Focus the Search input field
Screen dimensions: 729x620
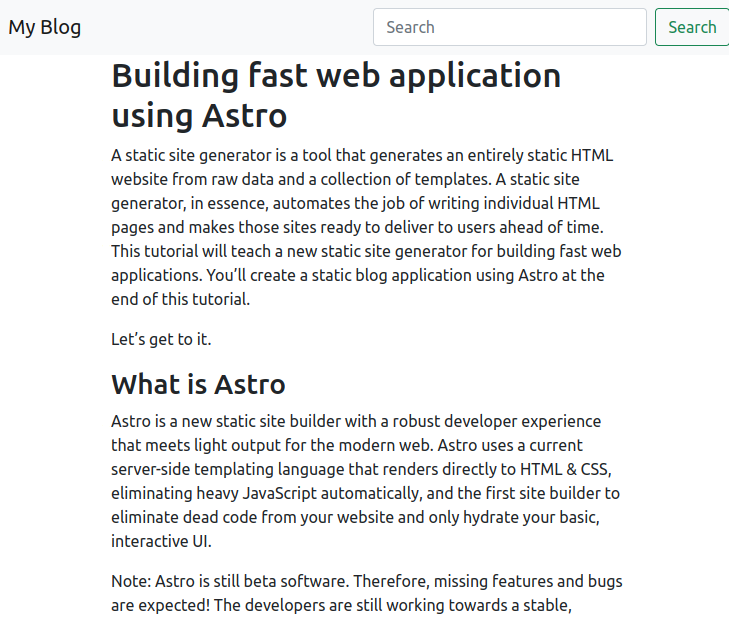(509, 27)
